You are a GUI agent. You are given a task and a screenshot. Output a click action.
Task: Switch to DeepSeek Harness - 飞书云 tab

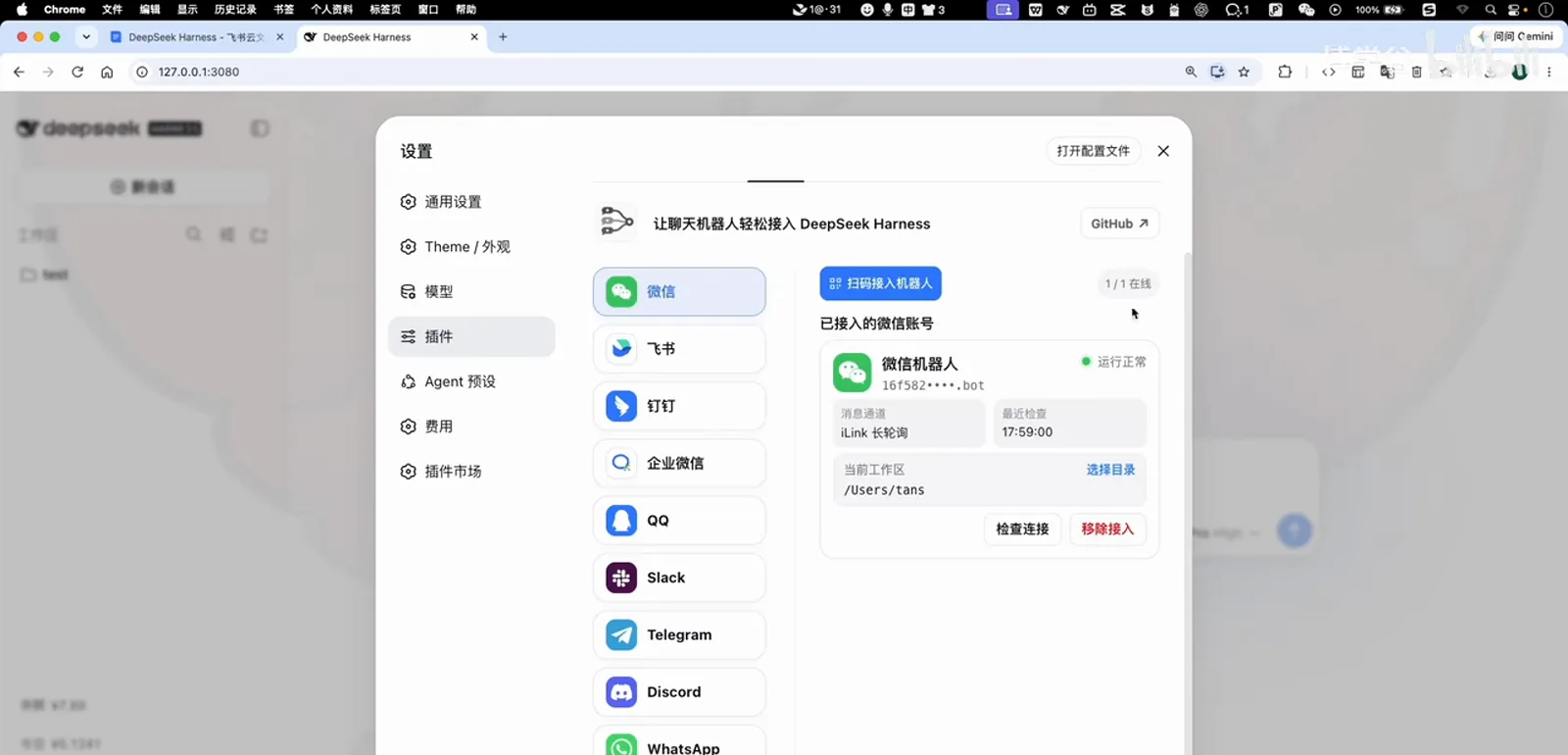click(196, 37)
